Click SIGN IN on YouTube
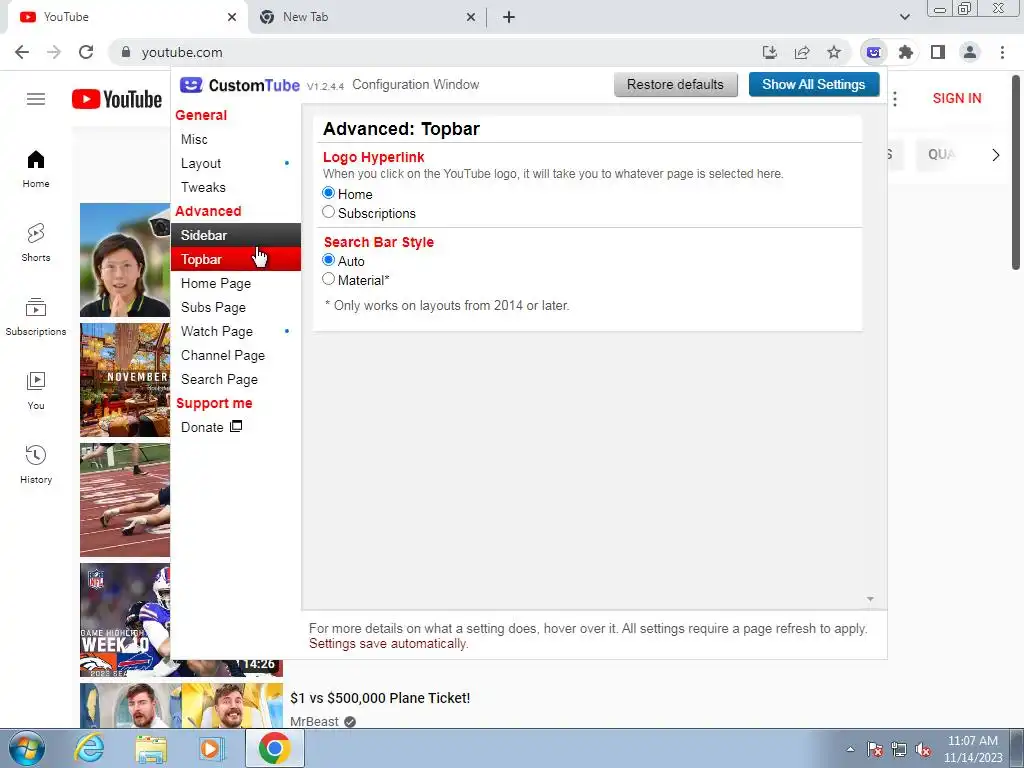The image size is (1024, 768). (957, 99)
